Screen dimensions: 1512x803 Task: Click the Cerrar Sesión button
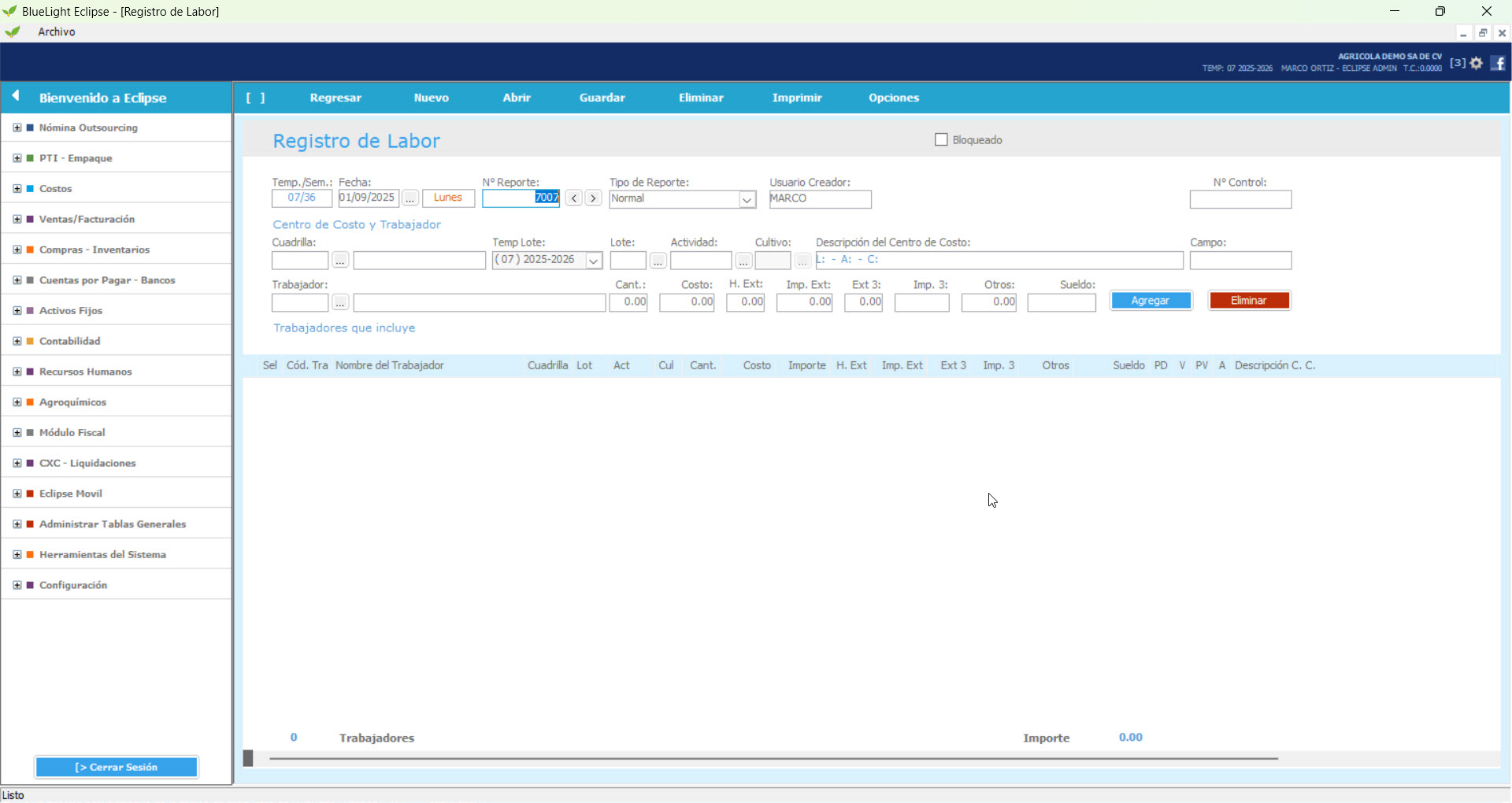(116, 767)
